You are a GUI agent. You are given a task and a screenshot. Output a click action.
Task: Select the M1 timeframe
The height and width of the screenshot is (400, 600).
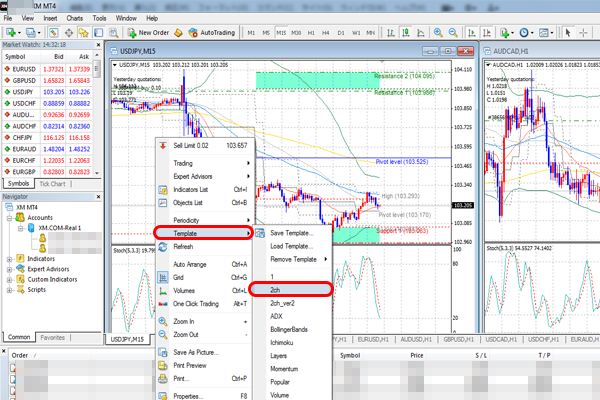[x=251, y=33]
